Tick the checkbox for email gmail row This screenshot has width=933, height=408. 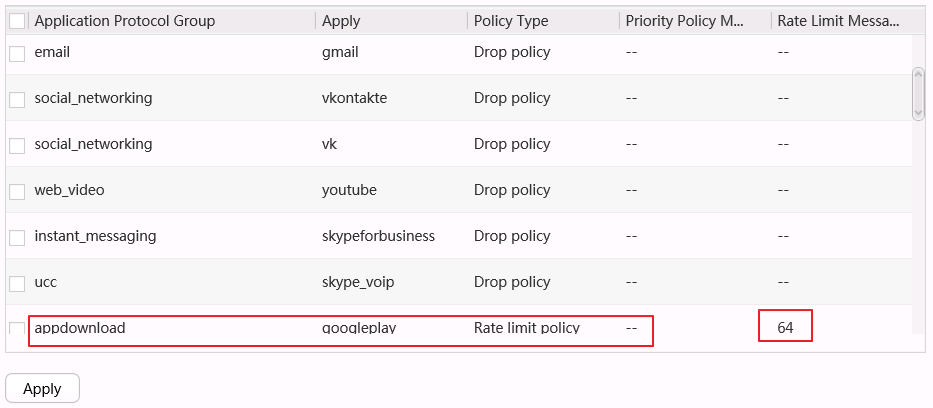click(x=17, y=54)
